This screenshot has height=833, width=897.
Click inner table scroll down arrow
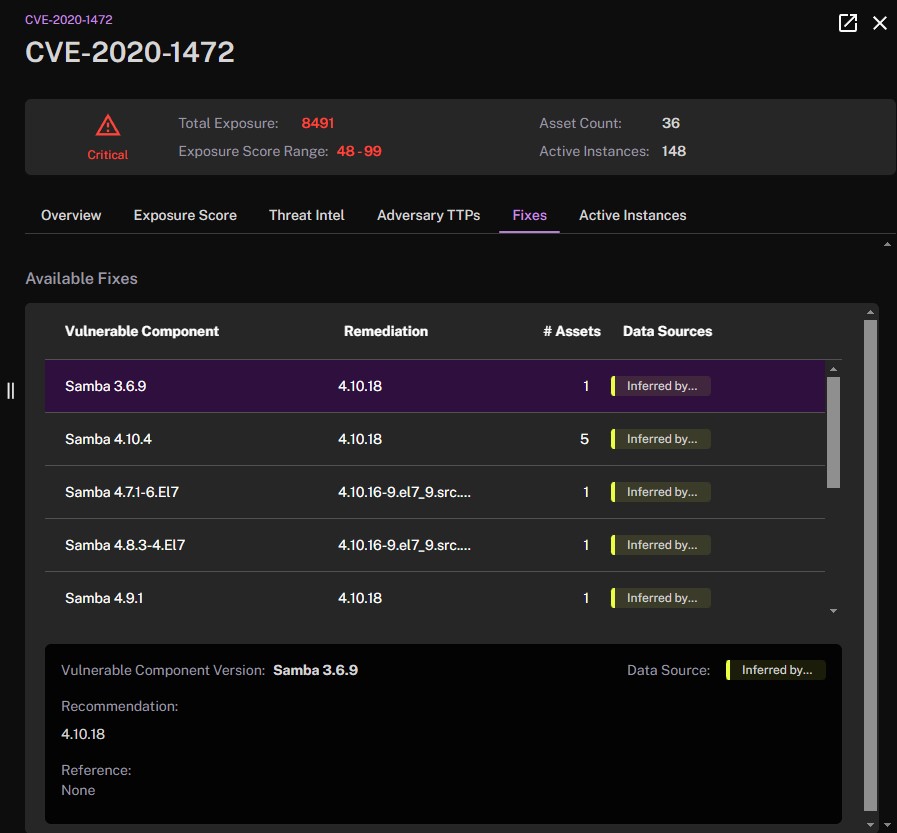834,611
